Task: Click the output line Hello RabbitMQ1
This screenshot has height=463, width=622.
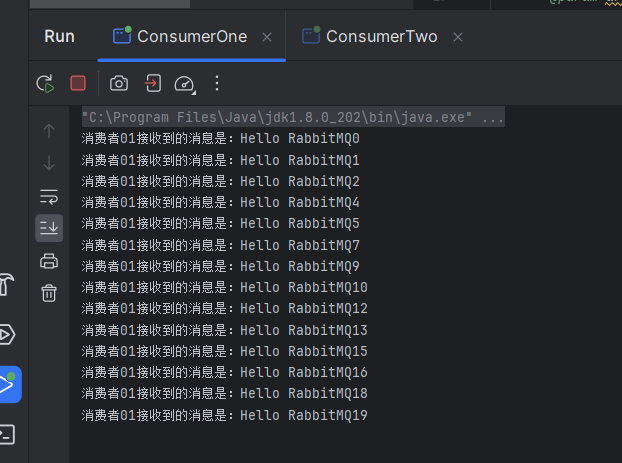Action: click(221, 160)
